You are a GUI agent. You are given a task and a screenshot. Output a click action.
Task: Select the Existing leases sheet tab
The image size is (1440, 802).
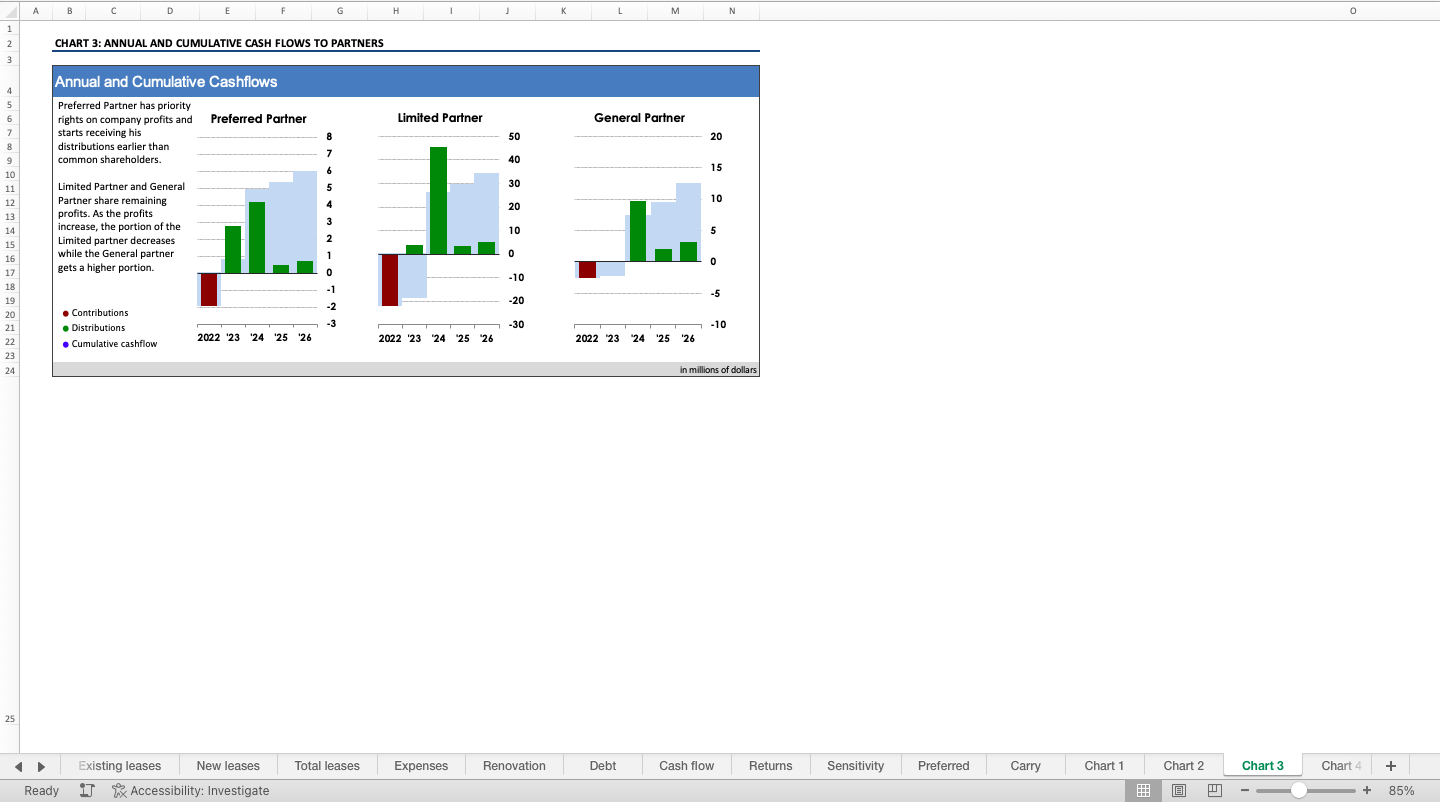pos(120,766)
